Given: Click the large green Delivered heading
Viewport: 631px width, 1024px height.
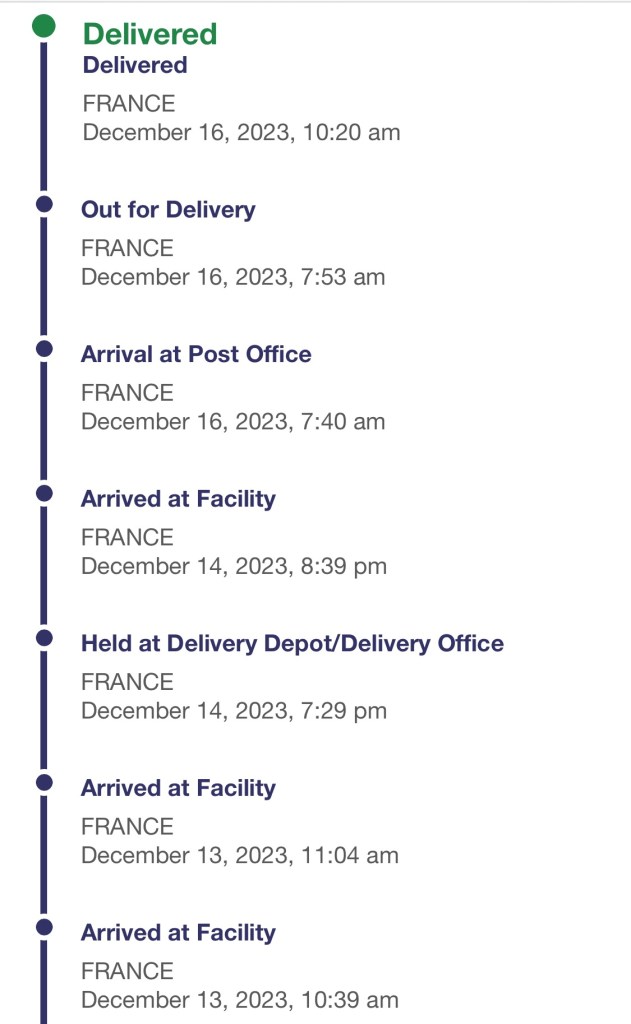Looking at the screenshot, I should [149, 34].
